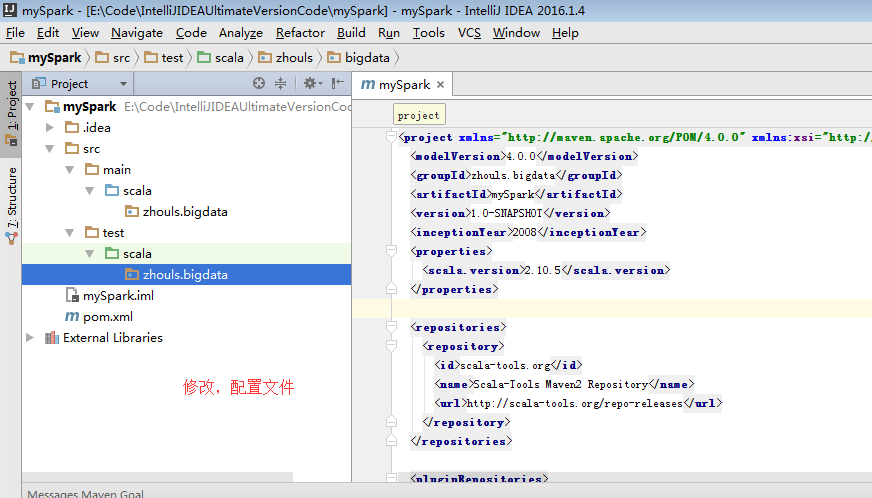Open the Tools menu
The height and width of the screenshot is (498, 872).
click(429, 33)
